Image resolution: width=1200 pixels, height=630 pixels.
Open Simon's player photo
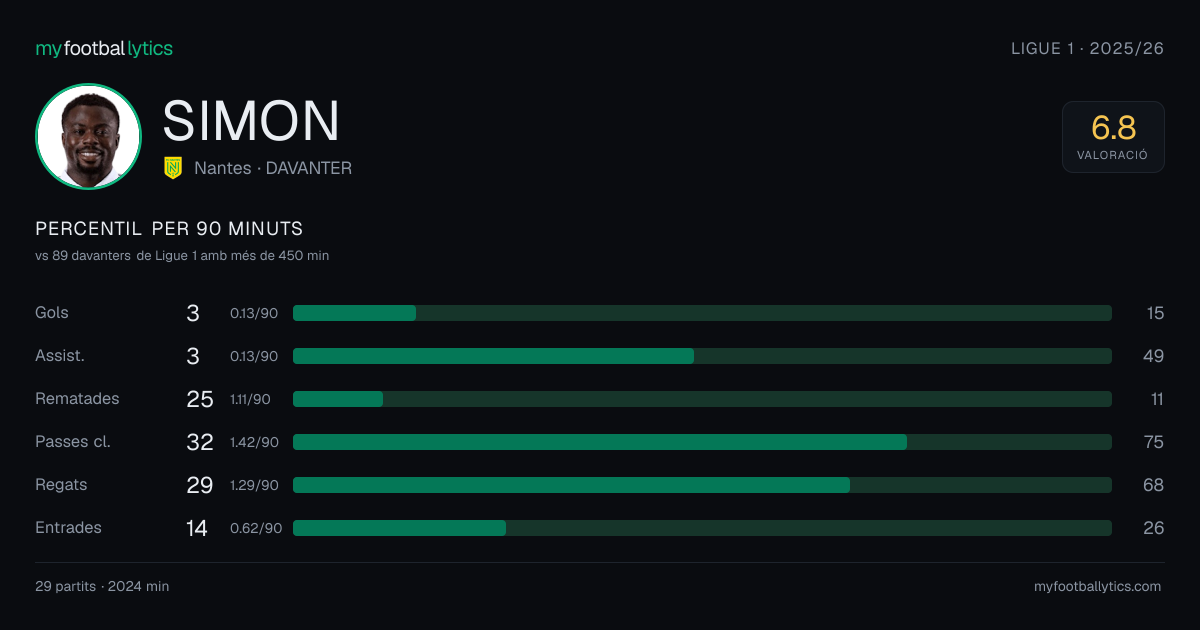coord(88,136)
